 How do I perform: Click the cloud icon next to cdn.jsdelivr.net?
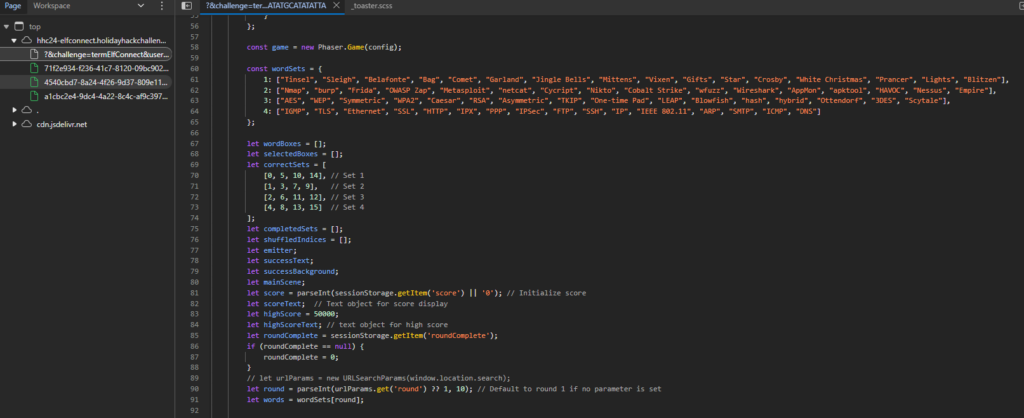click(27, 124)
